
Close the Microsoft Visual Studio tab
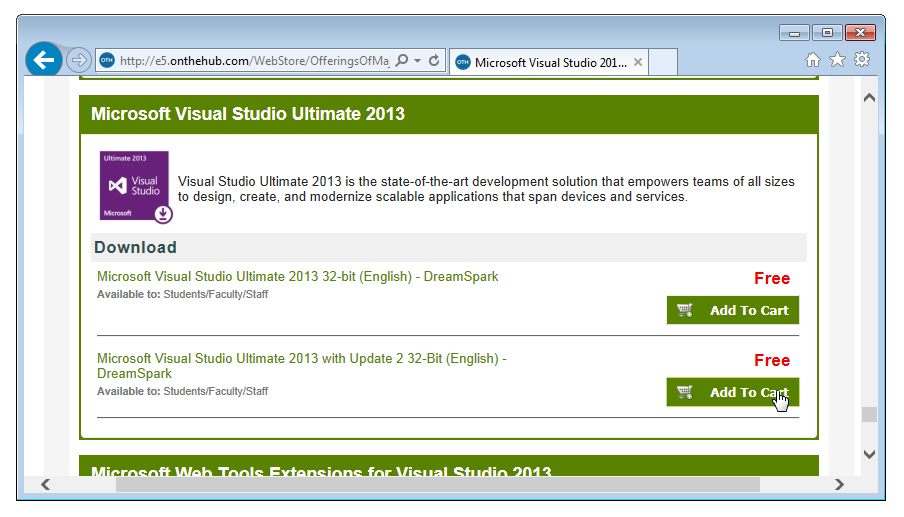[638, 62]
